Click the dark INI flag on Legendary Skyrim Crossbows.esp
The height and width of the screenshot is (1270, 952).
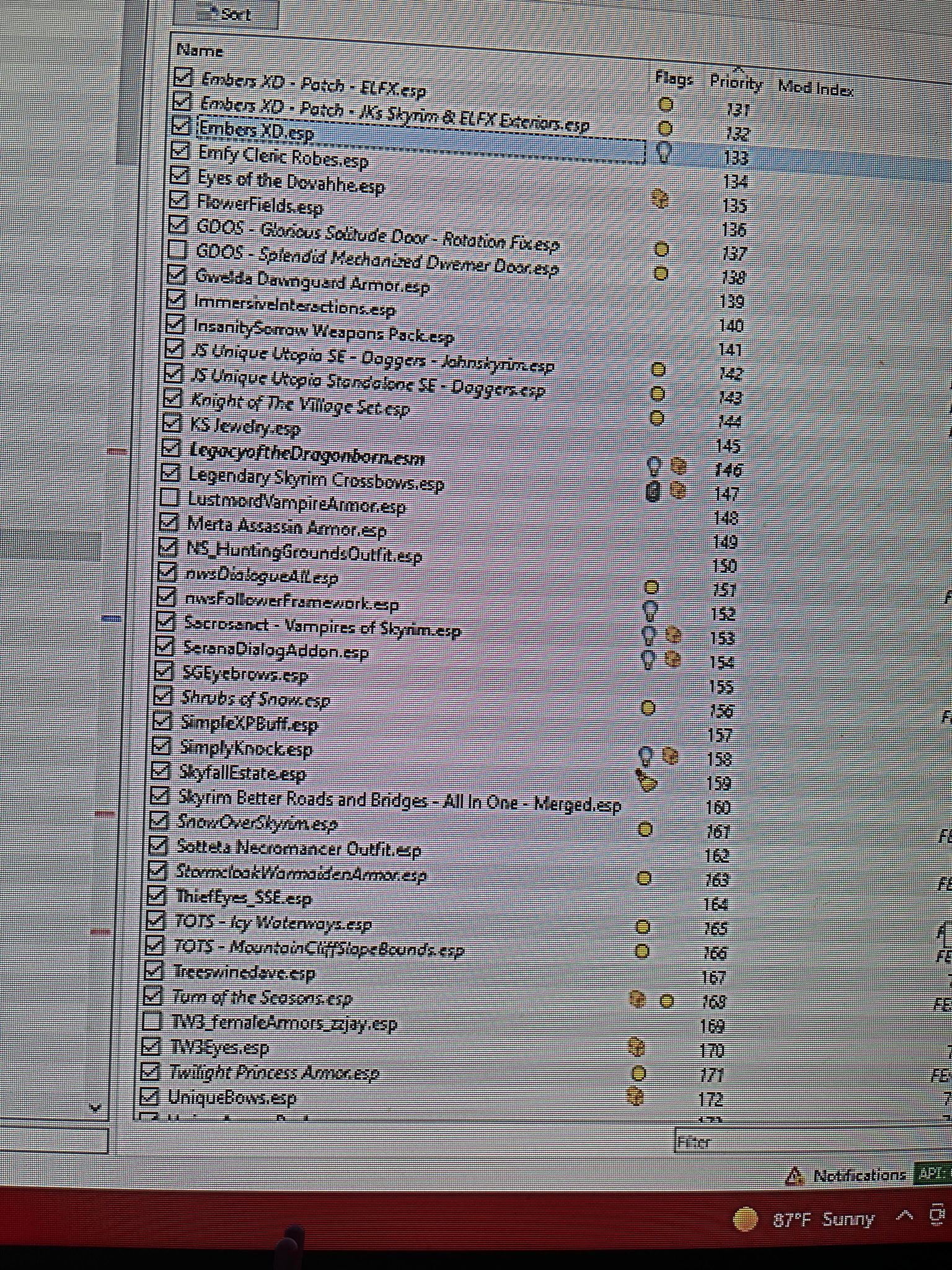[652, 492]
